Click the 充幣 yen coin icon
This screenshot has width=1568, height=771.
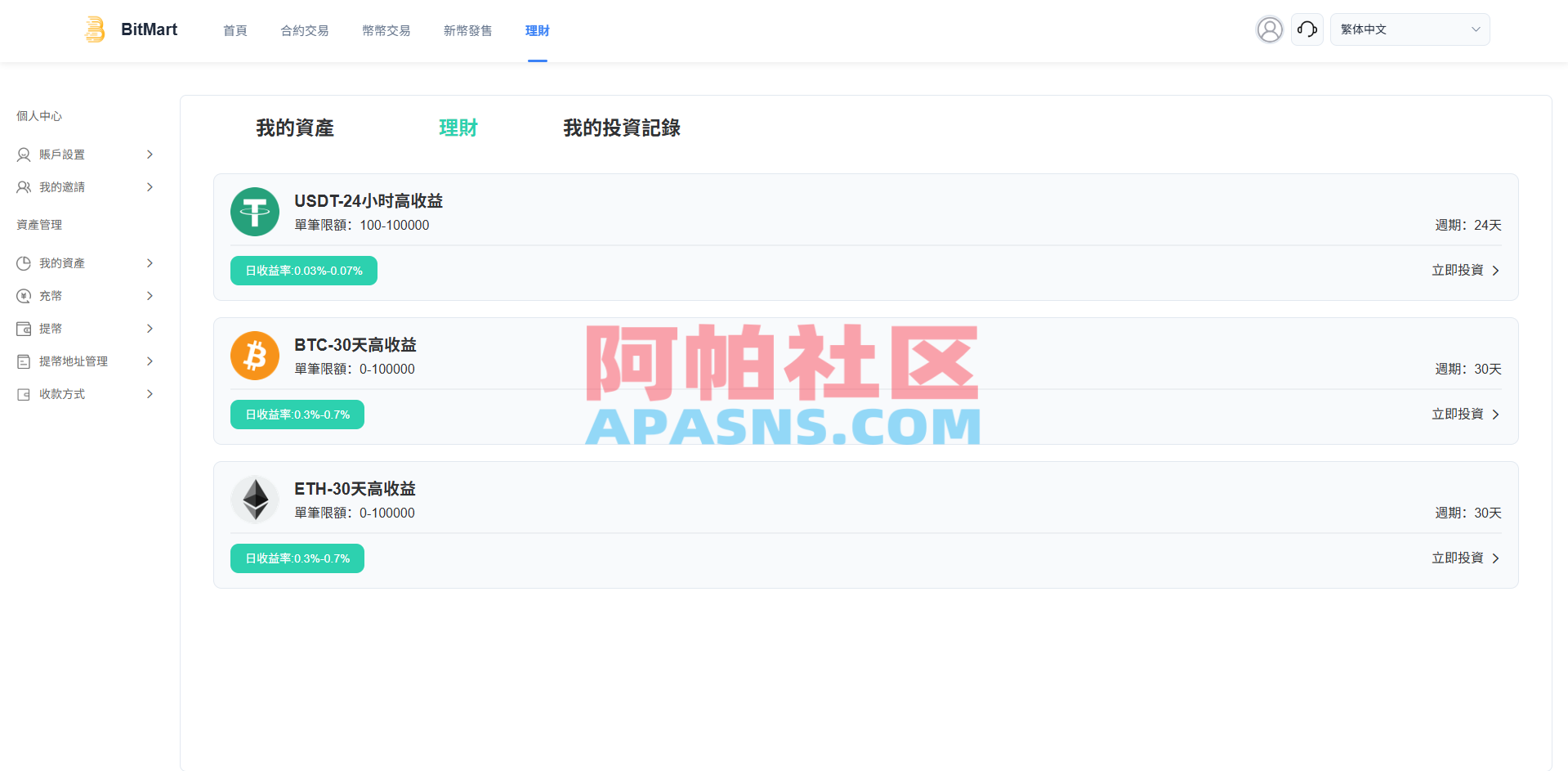point(24,296)
